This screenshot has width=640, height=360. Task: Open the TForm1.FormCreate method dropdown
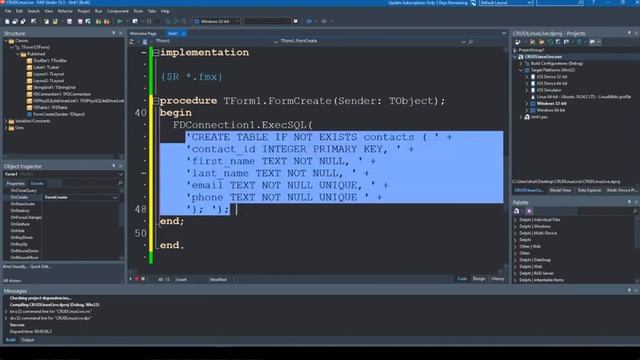463,42
